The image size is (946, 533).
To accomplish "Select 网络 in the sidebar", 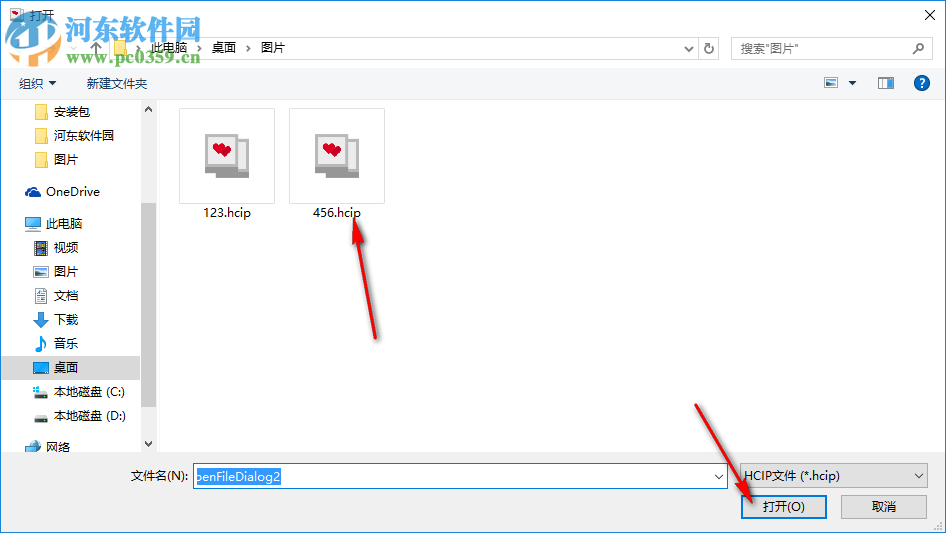I will (x=58, y=447).
